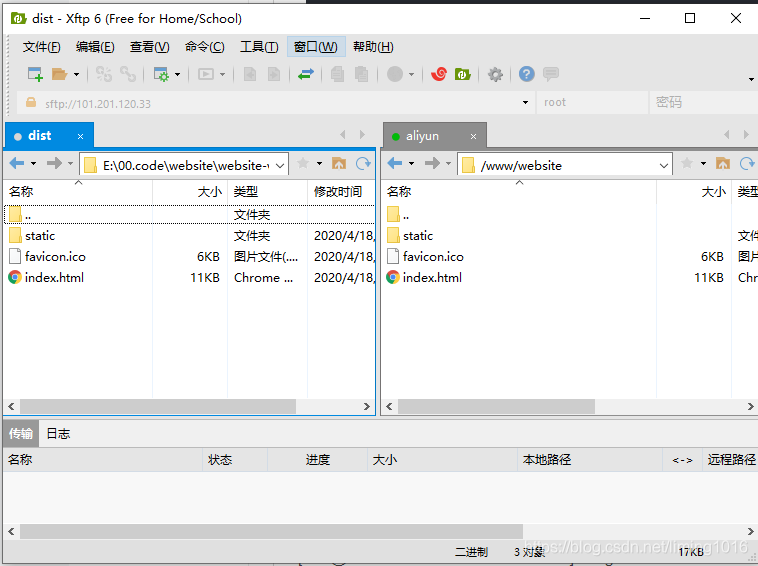Open 编辑(E) menu

pyautogui.click(x=95, y=47)
